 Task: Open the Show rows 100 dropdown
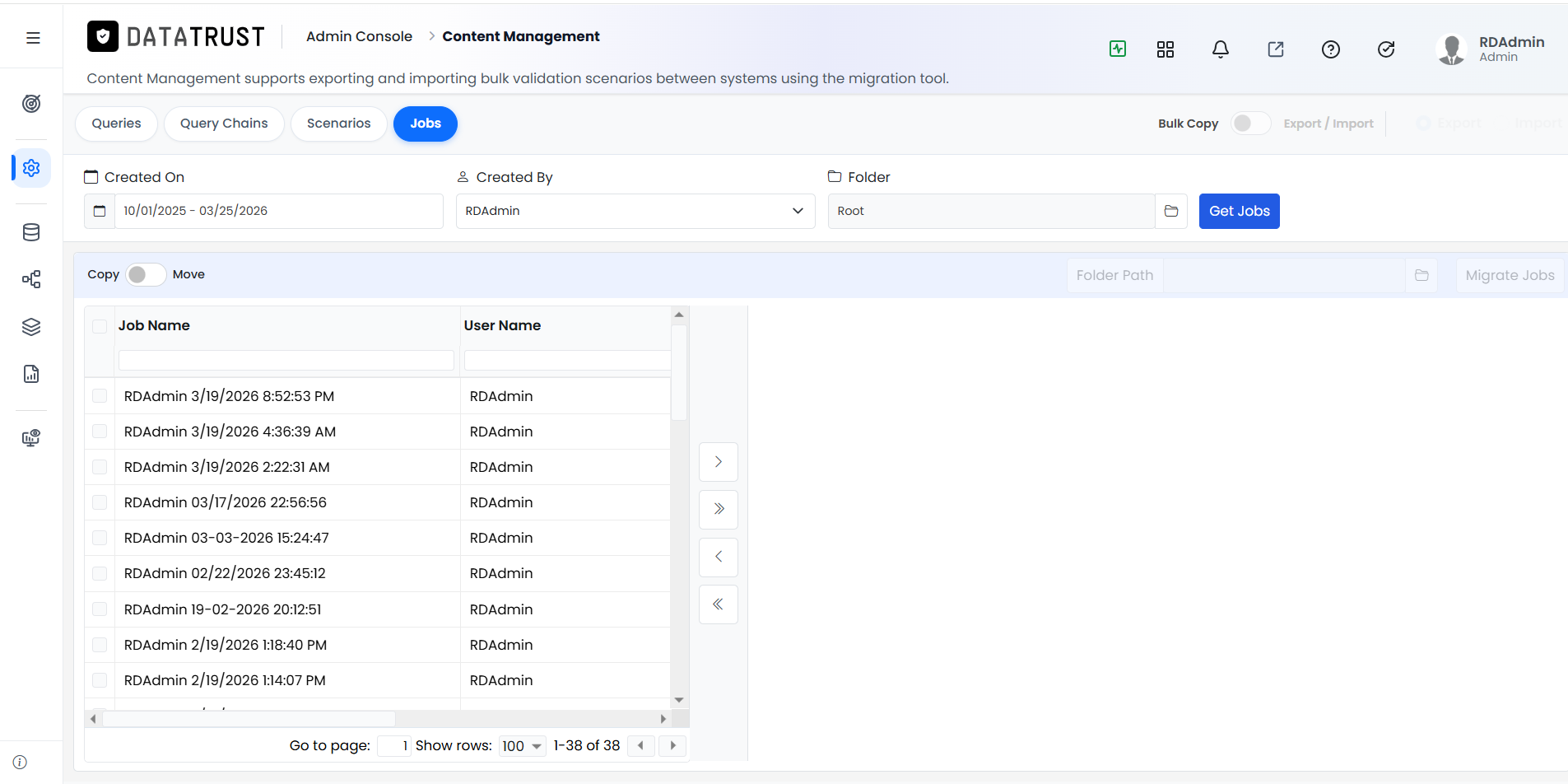(x=522, y=746)
